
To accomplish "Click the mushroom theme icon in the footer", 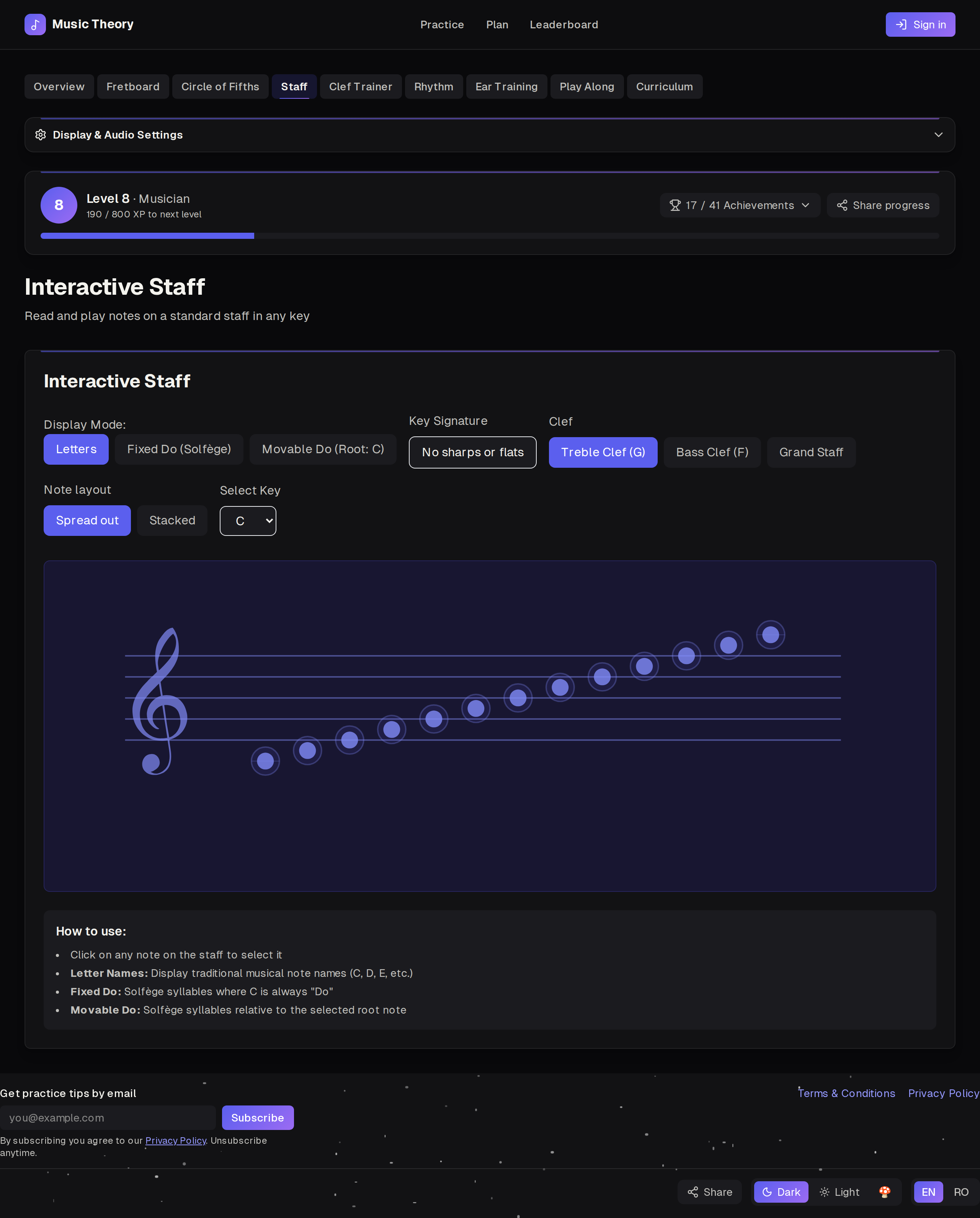I will point(885,1192).
